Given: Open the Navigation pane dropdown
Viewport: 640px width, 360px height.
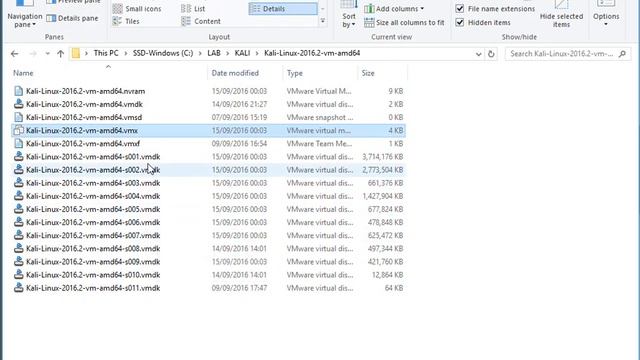Looking at the screenshot, I should coord(24,16).
